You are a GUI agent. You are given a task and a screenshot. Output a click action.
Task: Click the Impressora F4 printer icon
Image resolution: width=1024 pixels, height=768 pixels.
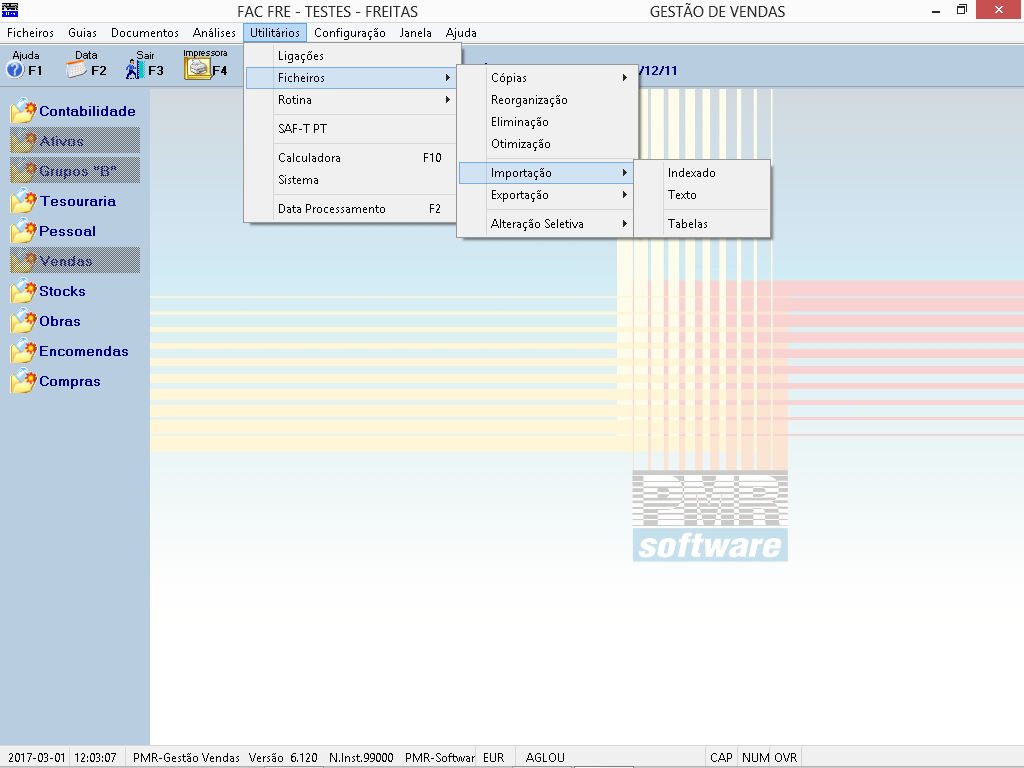click(x=197, y=69)
